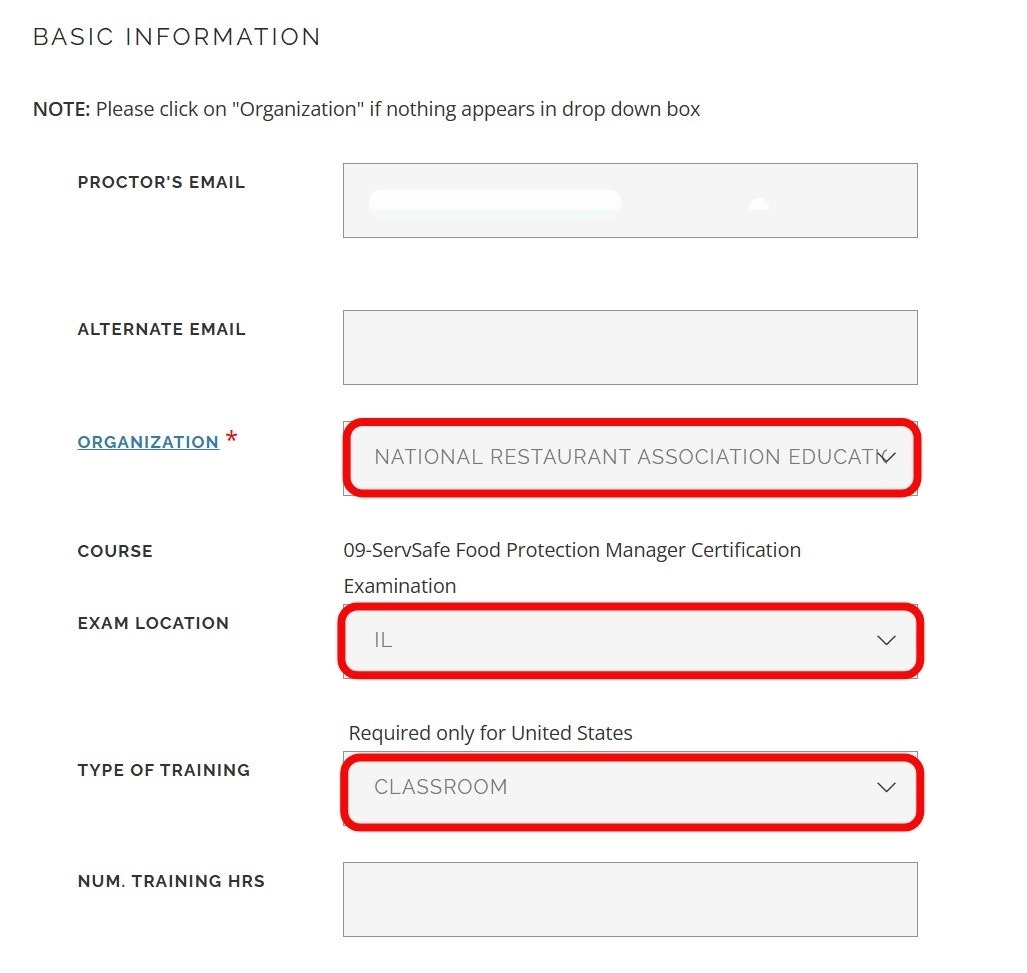Click the bold NOTE text
This screenshot has width=1027, height=973.
[62, 109]
